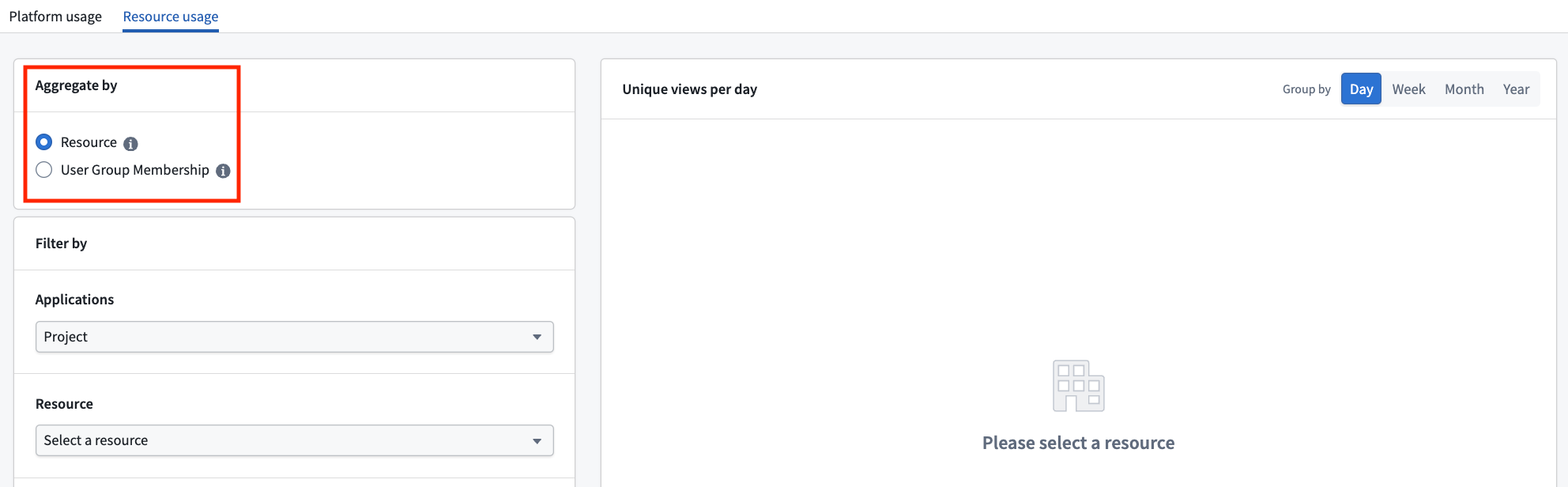Screen dimensions: 1568x487
Task: Set the grouping to Month
Action: pos(1464,89)
